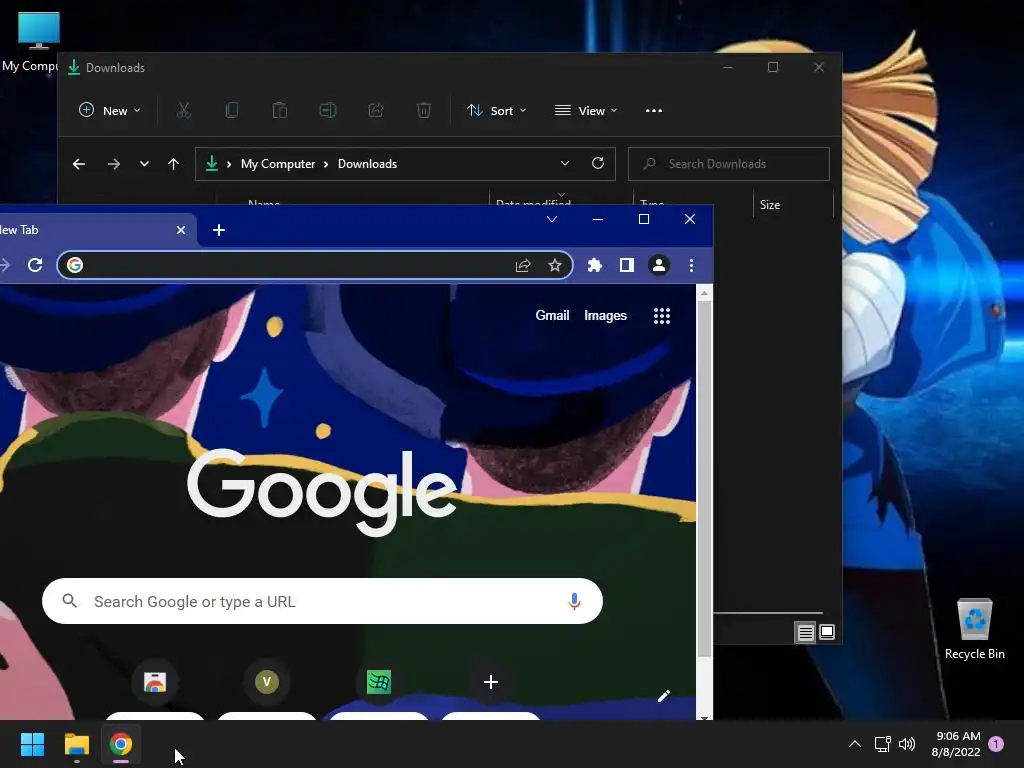Click My Computer in breadcrumb path
This screenshot has height=768, width=1024.
pyautogui.click(x=278, y=164)
